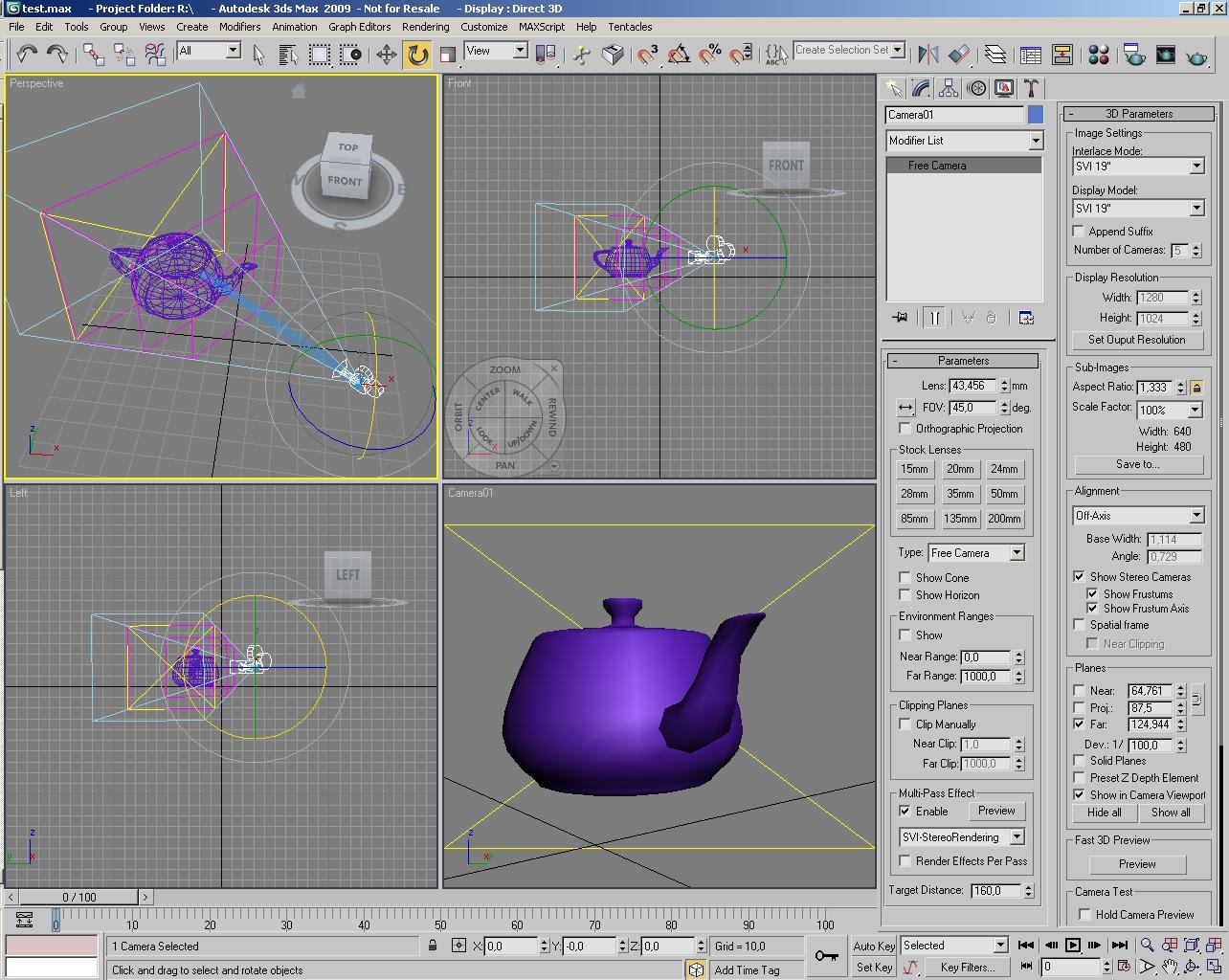
Task: Toggle the Show Stereo Cameras checkbox
Action: [1080, 577]
